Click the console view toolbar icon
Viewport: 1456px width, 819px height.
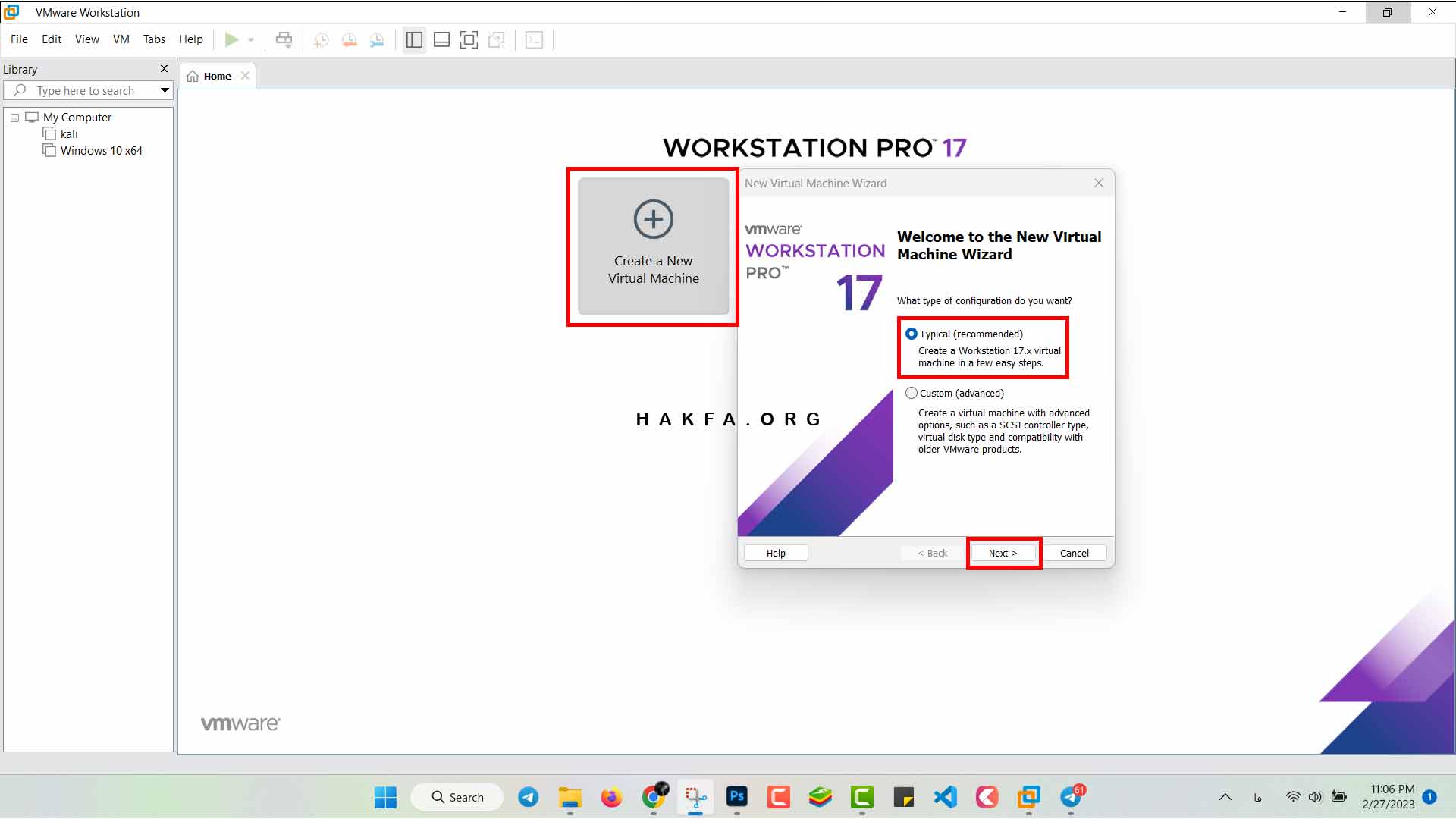(x=534, y=39)
